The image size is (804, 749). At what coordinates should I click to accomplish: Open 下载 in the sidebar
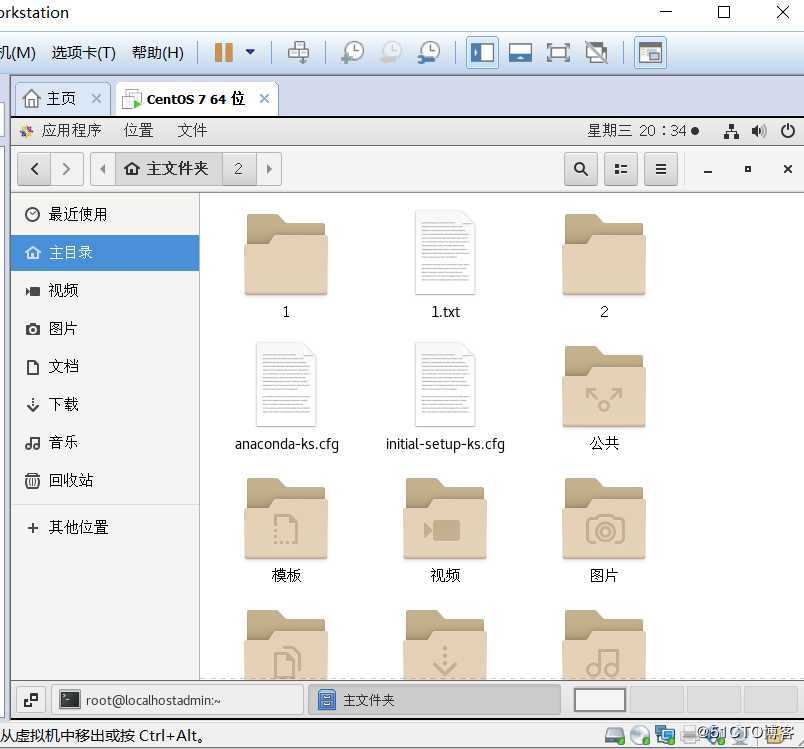tap(105, 404)
